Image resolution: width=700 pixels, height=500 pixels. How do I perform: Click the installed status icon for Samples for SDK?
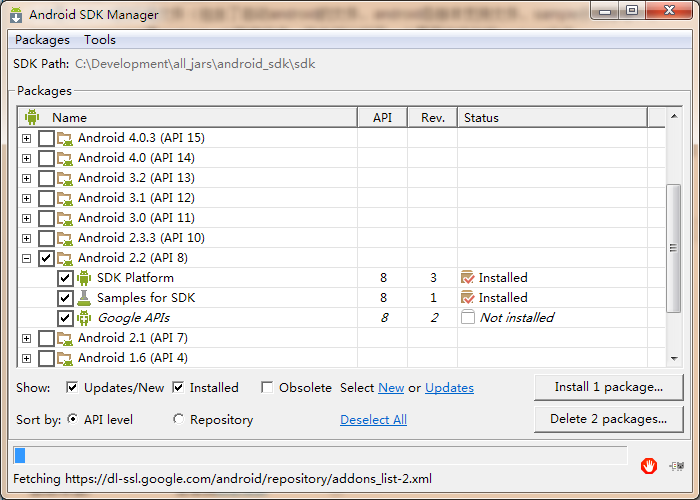pos(467,298)
